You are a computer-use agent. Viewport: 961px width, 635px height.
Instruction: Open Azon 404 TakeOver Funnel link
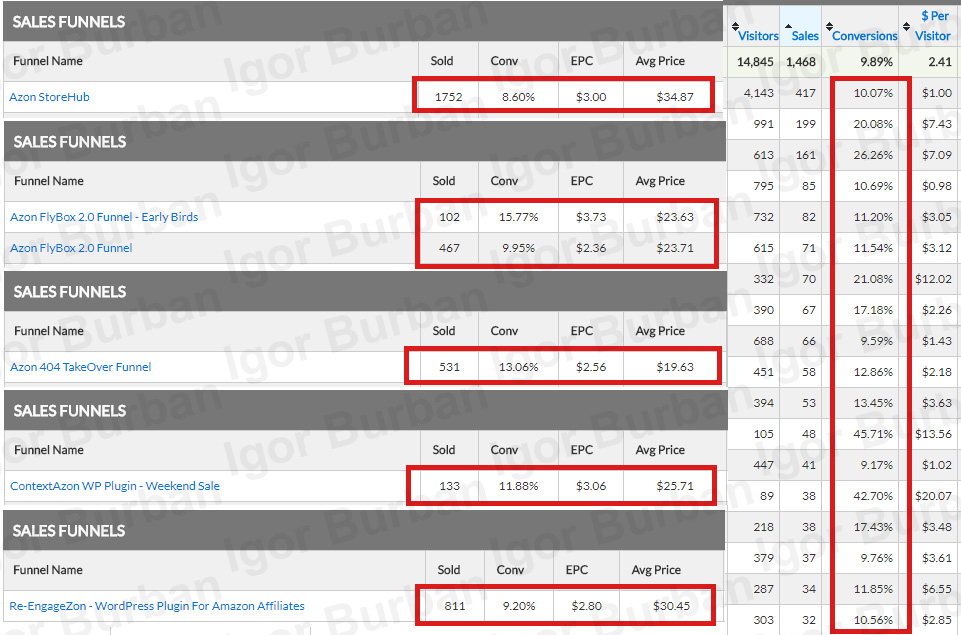[80, 367]
